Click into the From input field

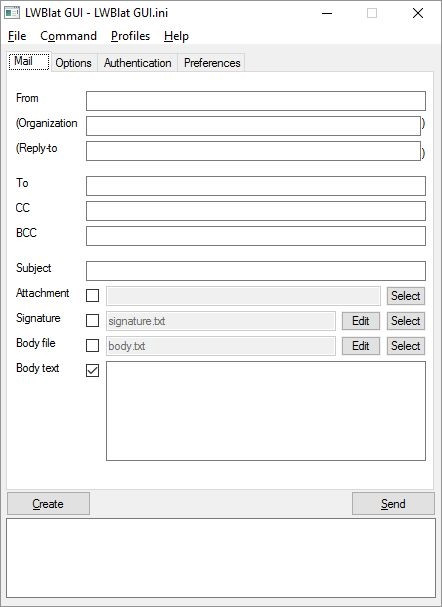tap(256, 101)
